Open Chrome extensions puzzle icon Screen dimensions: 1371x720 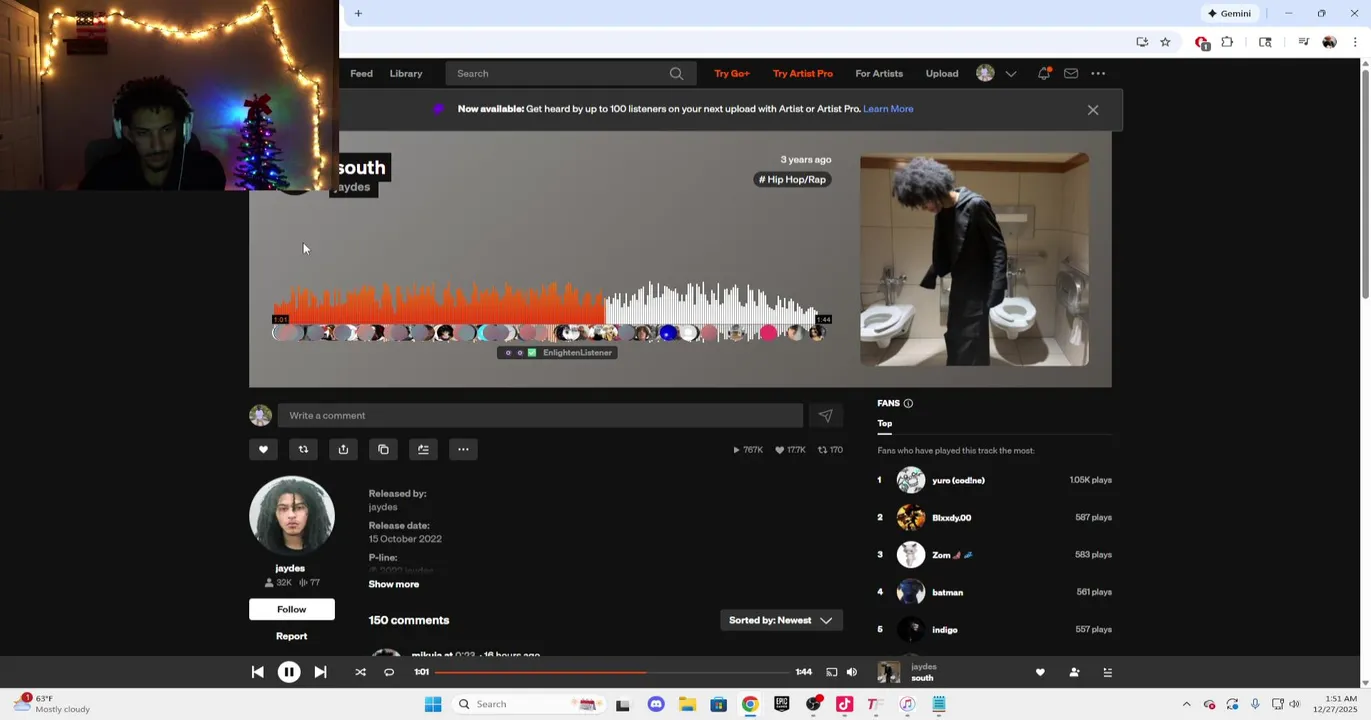pyautogui.click(x=1227, y=42)
